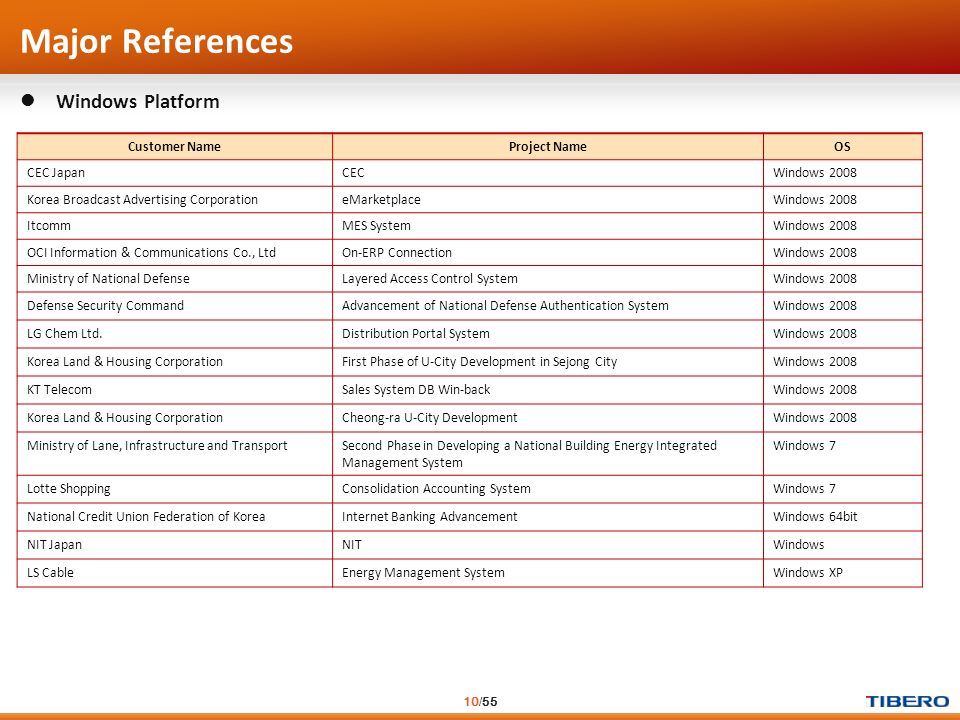This screenshot has height=720, width=960.
Task: Select the 'NIT Japan' customer cell
Action: click(x=174, y=545)
